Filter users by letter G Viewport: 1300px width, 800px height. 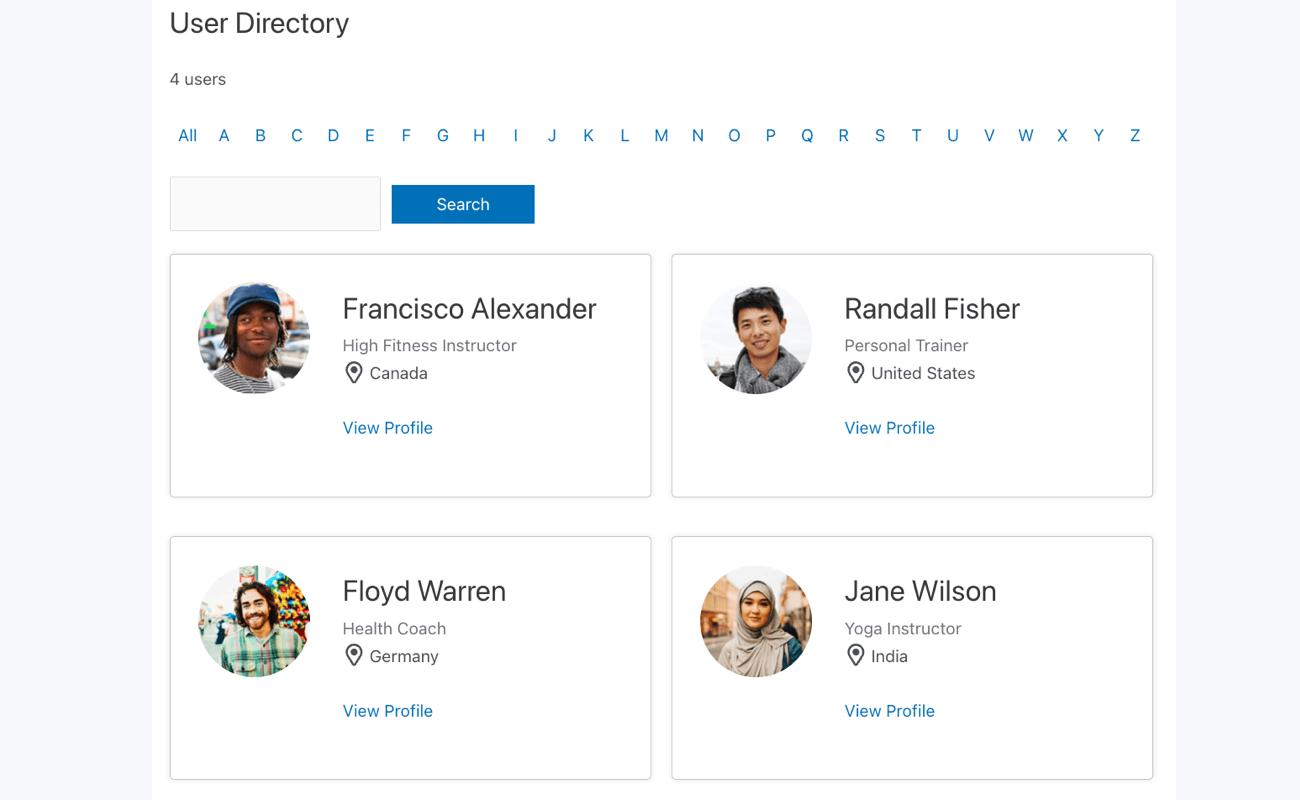(x=443, y=136)
